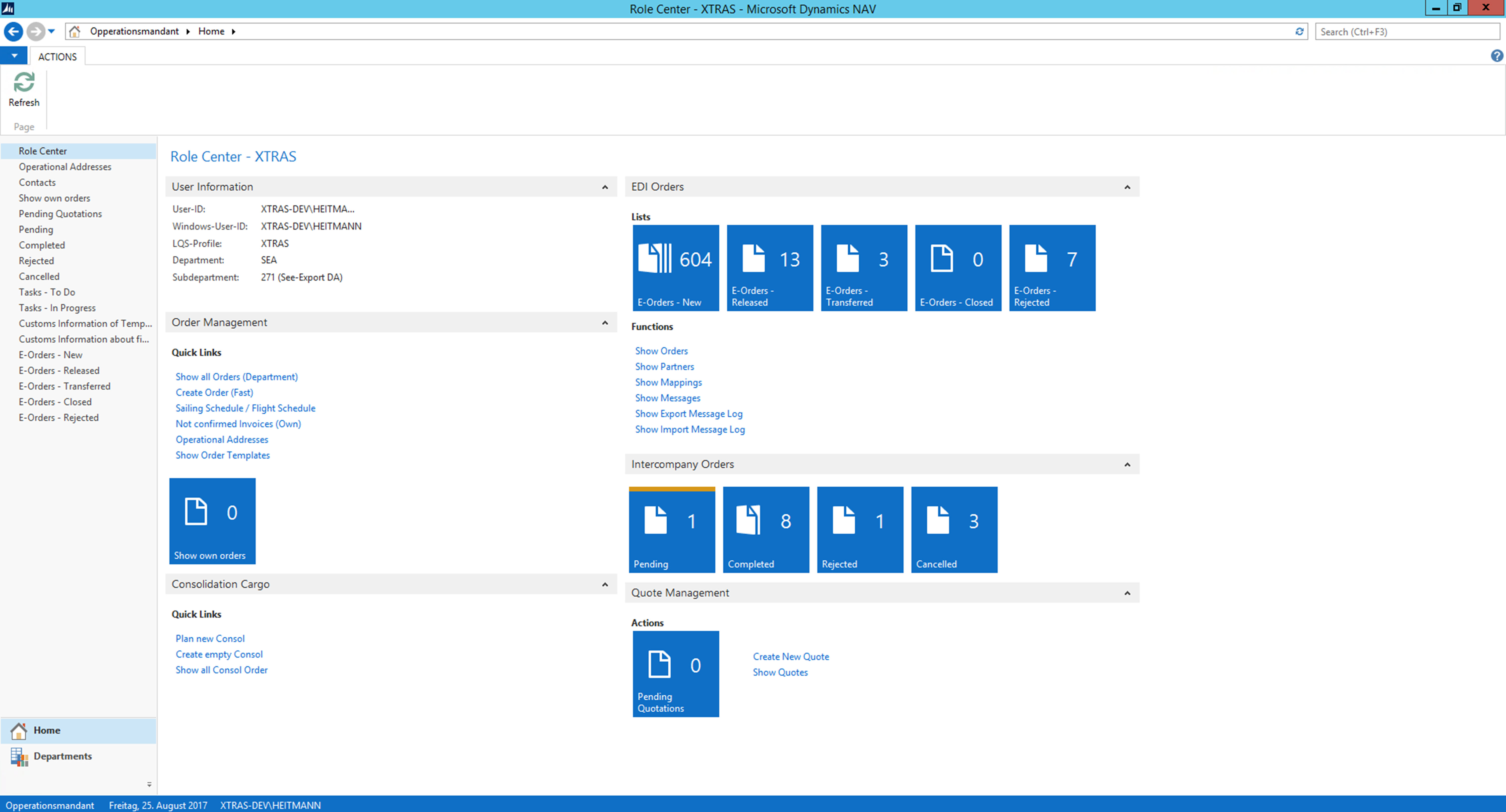Open the Show own orders tile
The height and width of the screenshot is (812, 1506).
(212, 521)
